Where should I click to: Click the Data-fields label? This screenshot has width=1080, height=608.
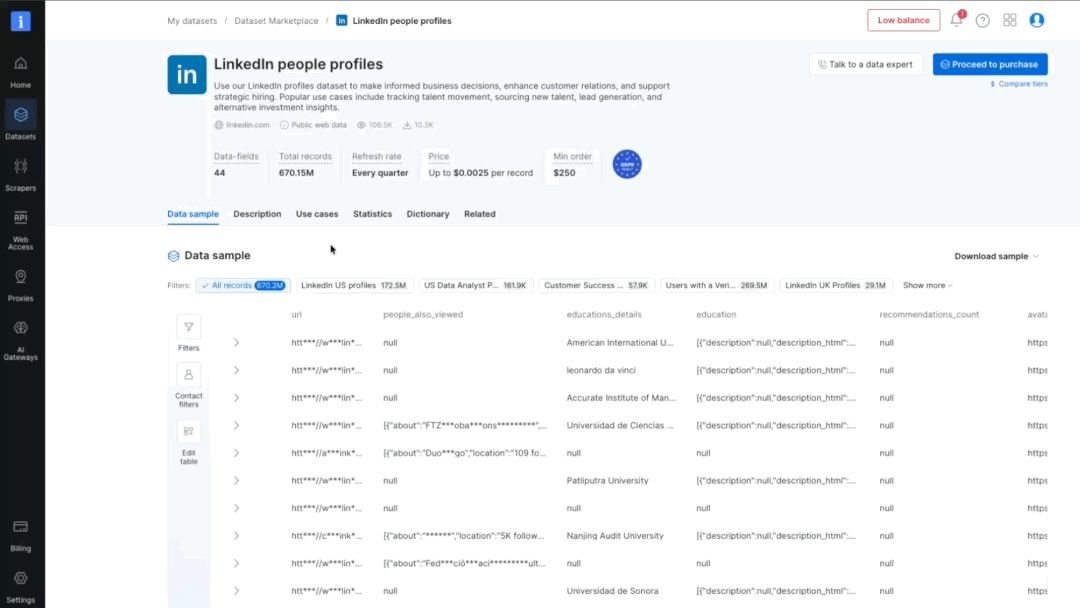pos(236,156)
